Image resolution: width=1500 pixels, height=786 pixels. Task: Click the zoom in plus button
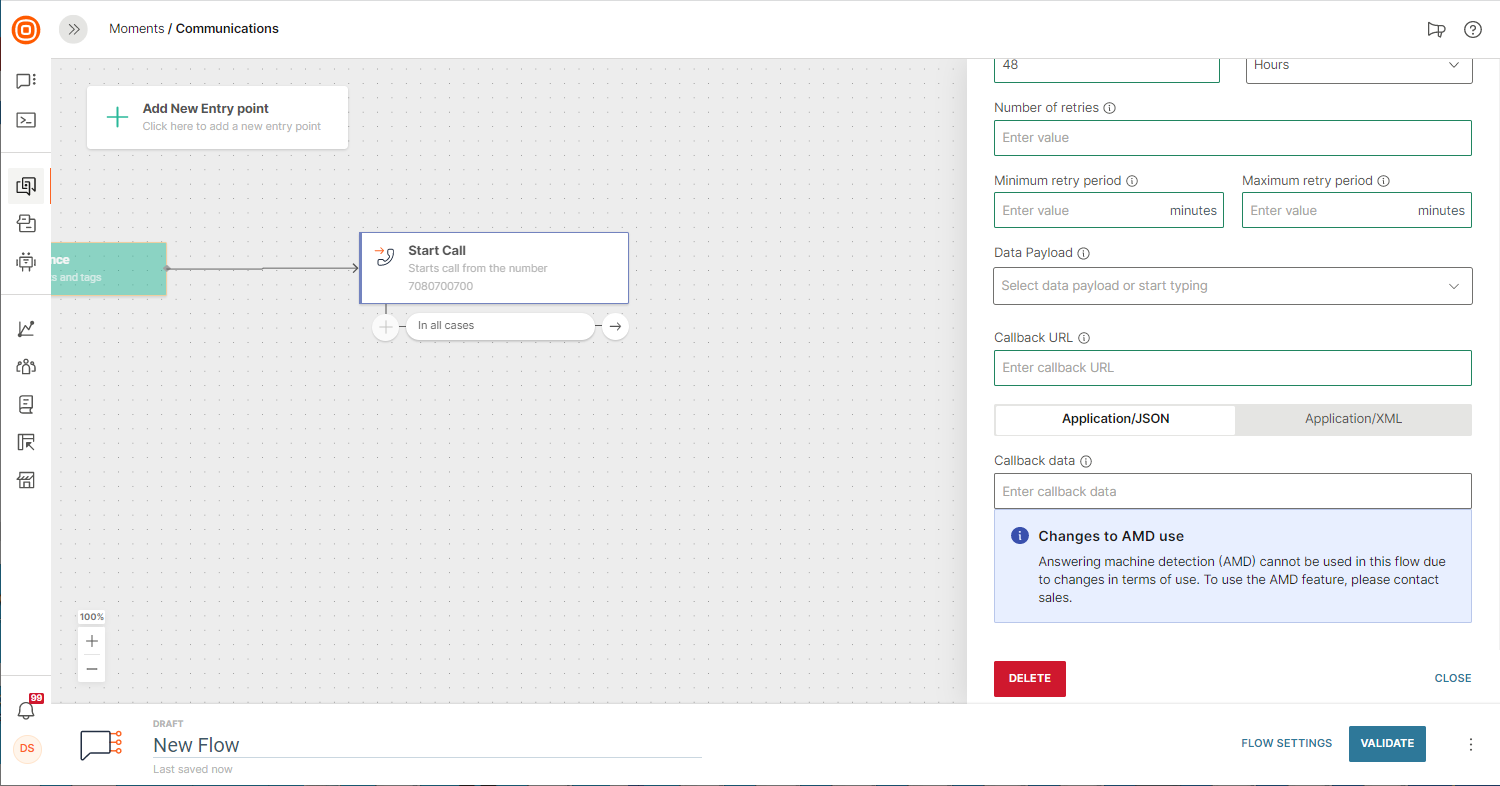pos(92,641)
